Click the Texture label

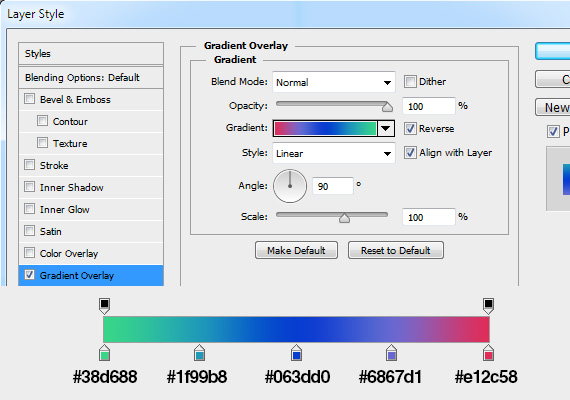tap(70, 144)
